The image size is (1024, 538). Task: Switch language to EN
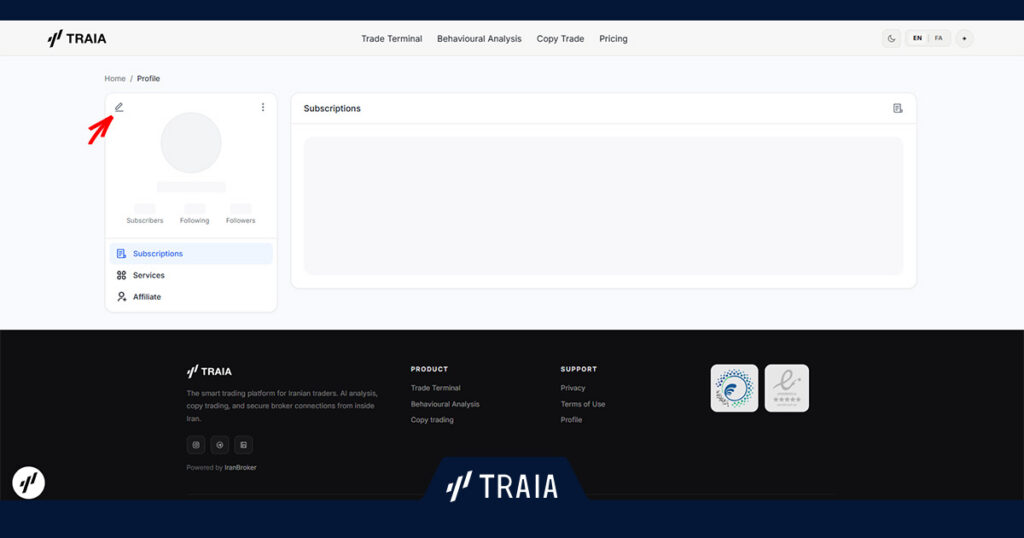click(x=918, y=39)
